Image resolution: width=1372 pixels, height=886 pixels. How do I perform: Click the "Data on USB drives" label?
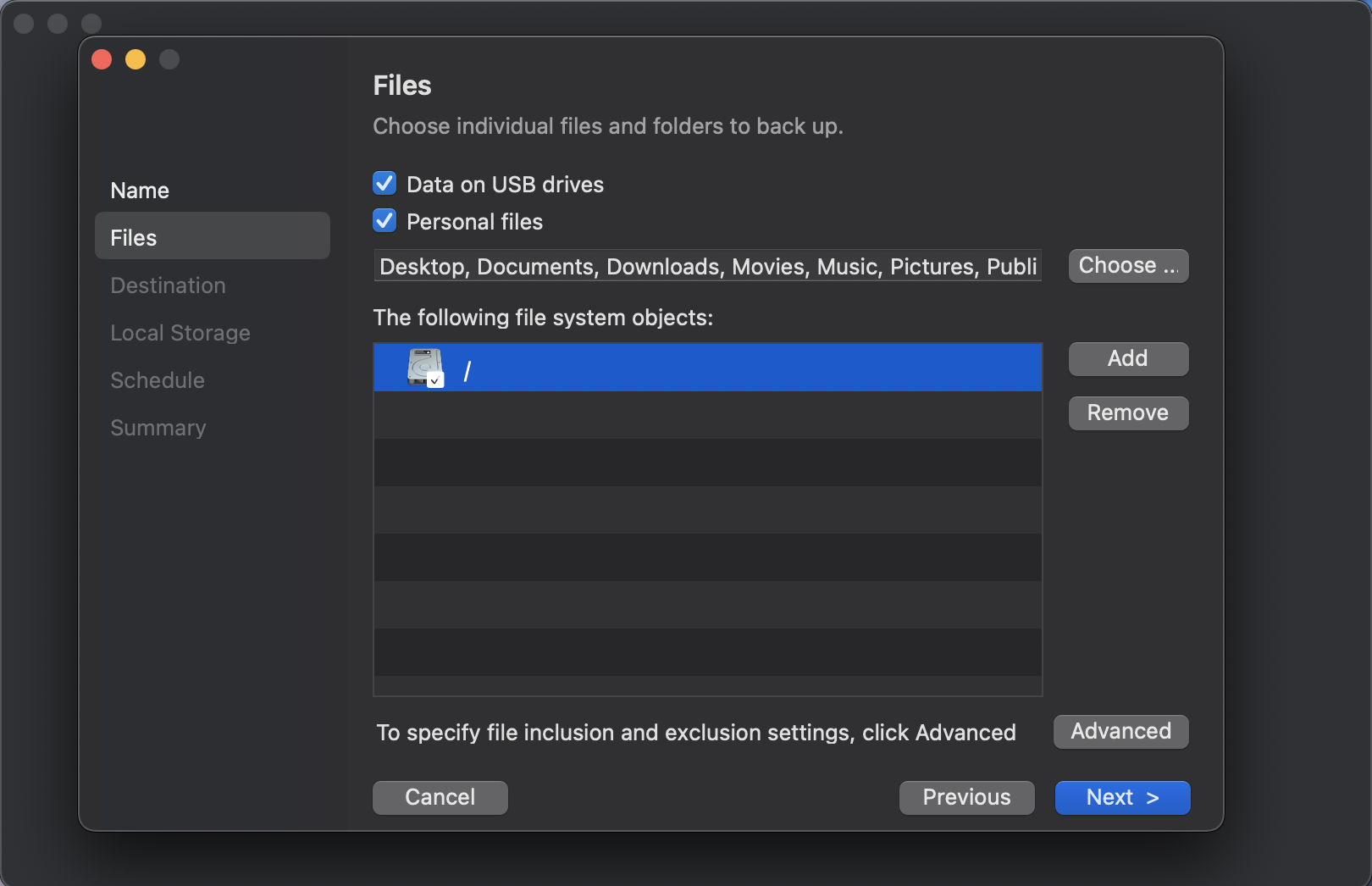tap(506, 185)
